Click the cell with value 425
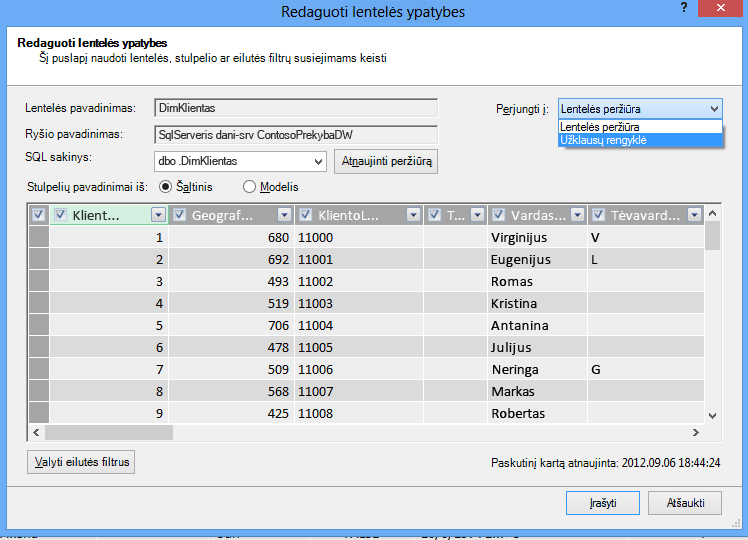This screenshot has height=540, width=748. [231, 413]
